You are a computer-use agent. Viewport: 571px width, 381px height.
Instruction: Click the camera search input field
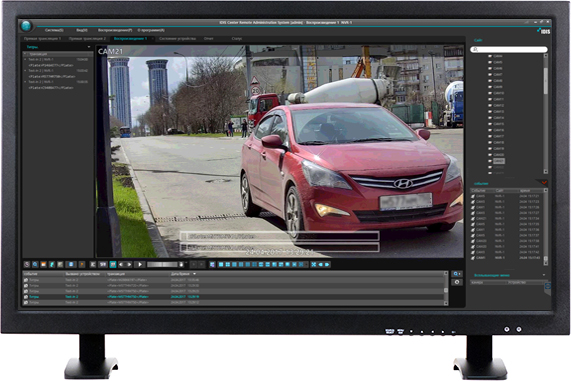coord(509,49)
